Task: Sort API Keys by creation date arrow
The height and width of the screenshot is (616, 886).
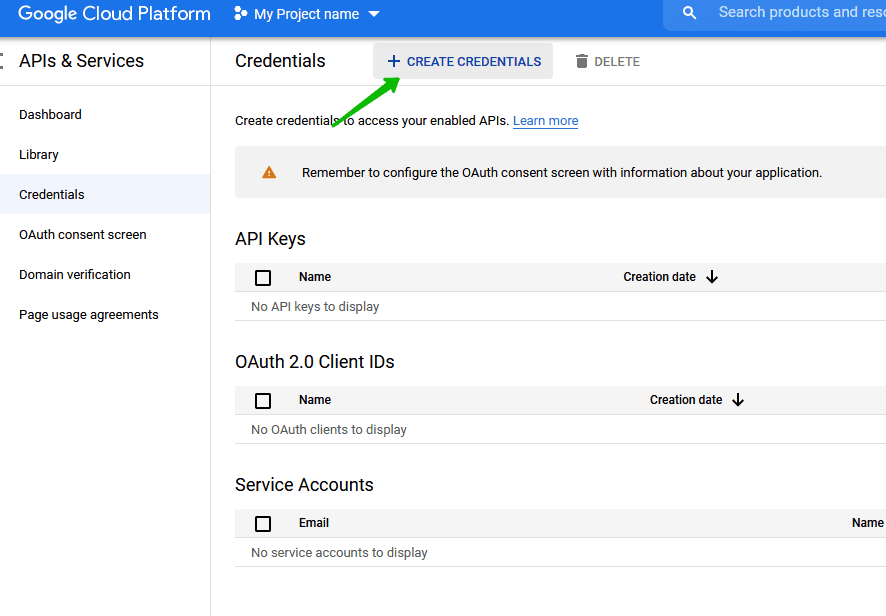Action: point(712,277)
